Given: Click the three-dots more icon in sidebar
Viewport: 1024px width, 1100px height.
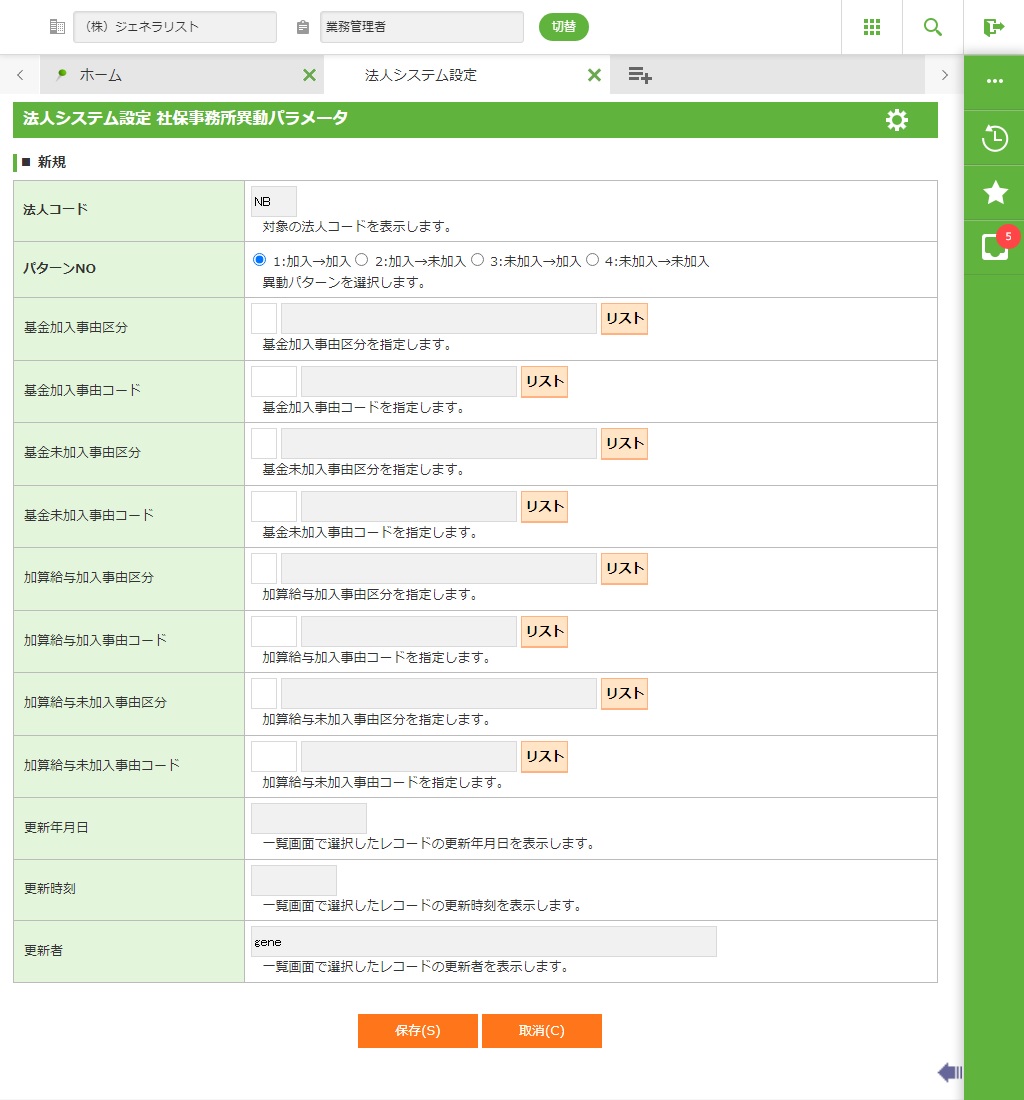Looking at the screenshot, I should [x=994, y=81].
